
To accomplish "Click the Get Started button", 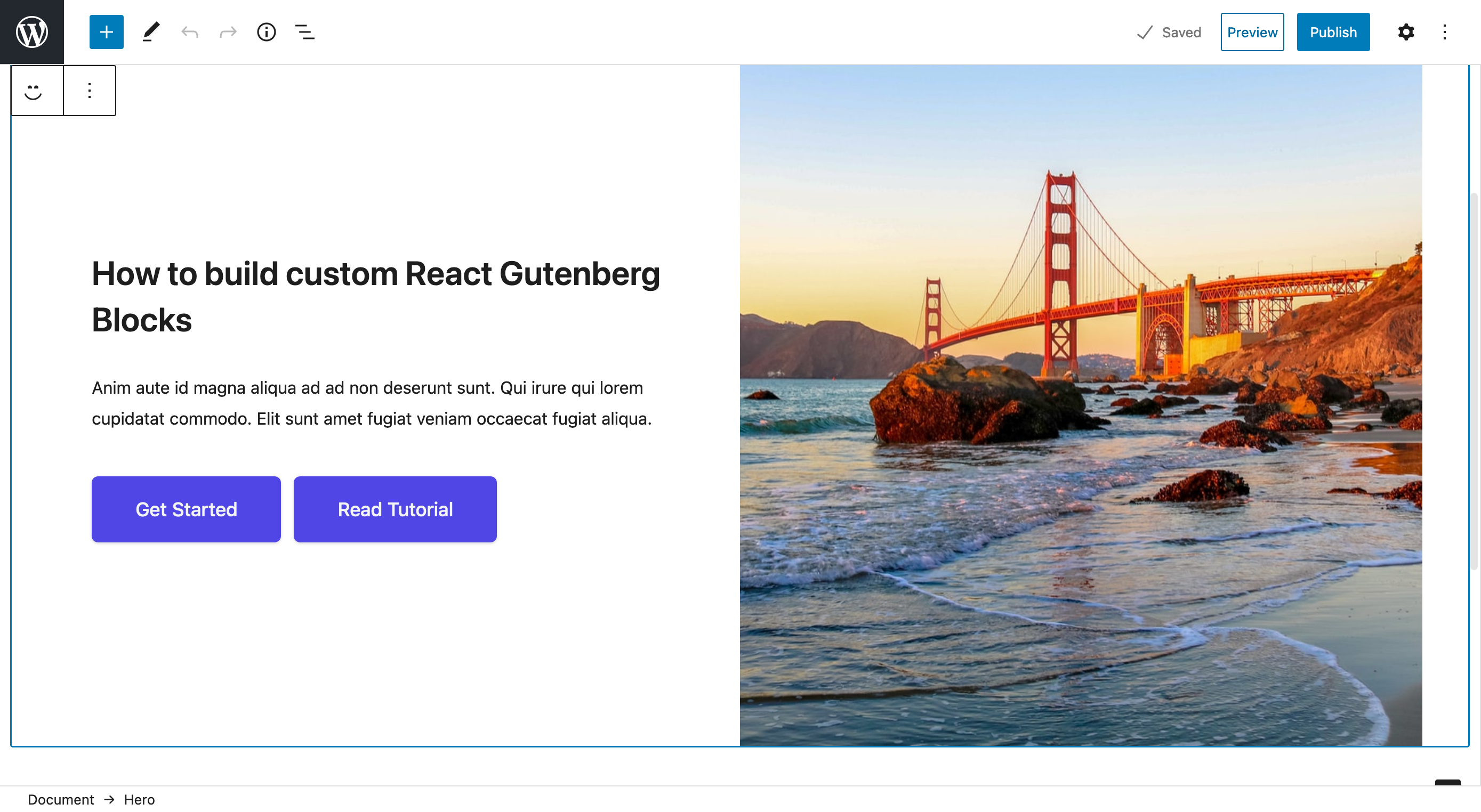I will coord(186,508).
